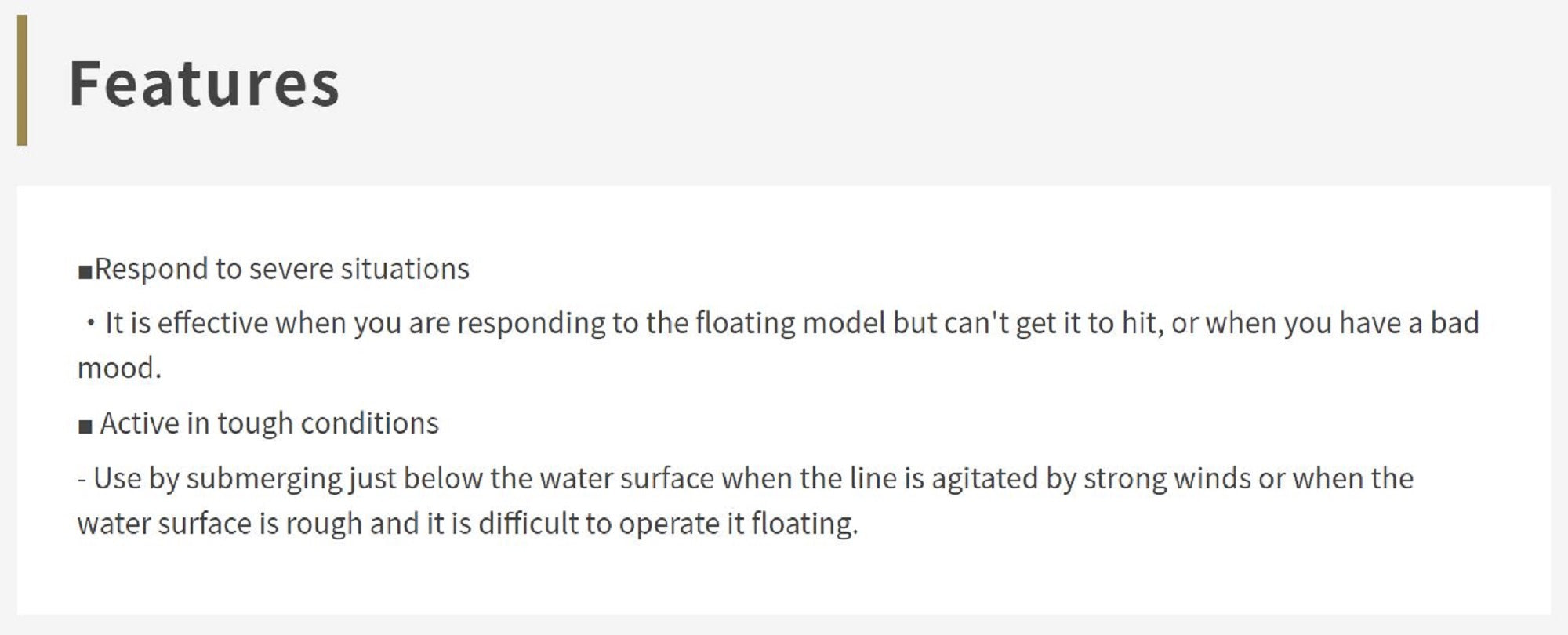Click the Features heading

tap(204, 83)
